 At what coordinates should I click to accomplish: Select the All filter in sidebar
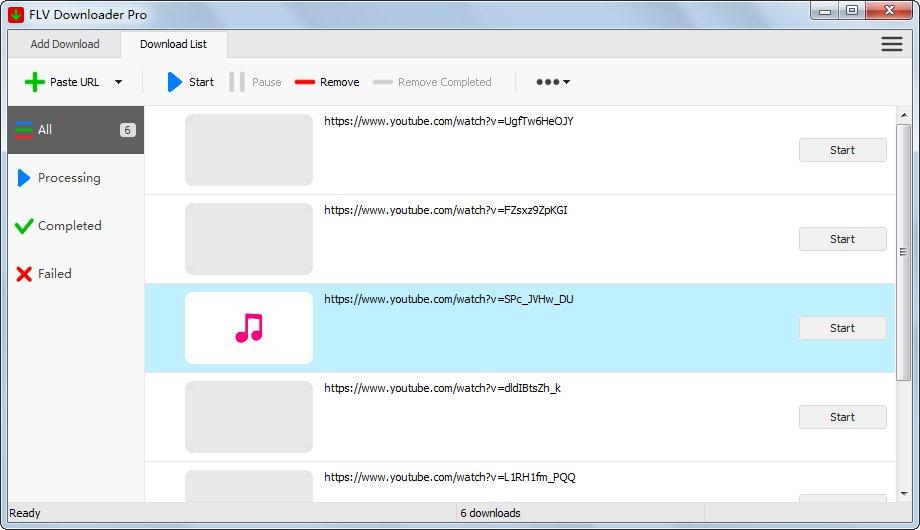pyautogui.click(x=76, y=130)
